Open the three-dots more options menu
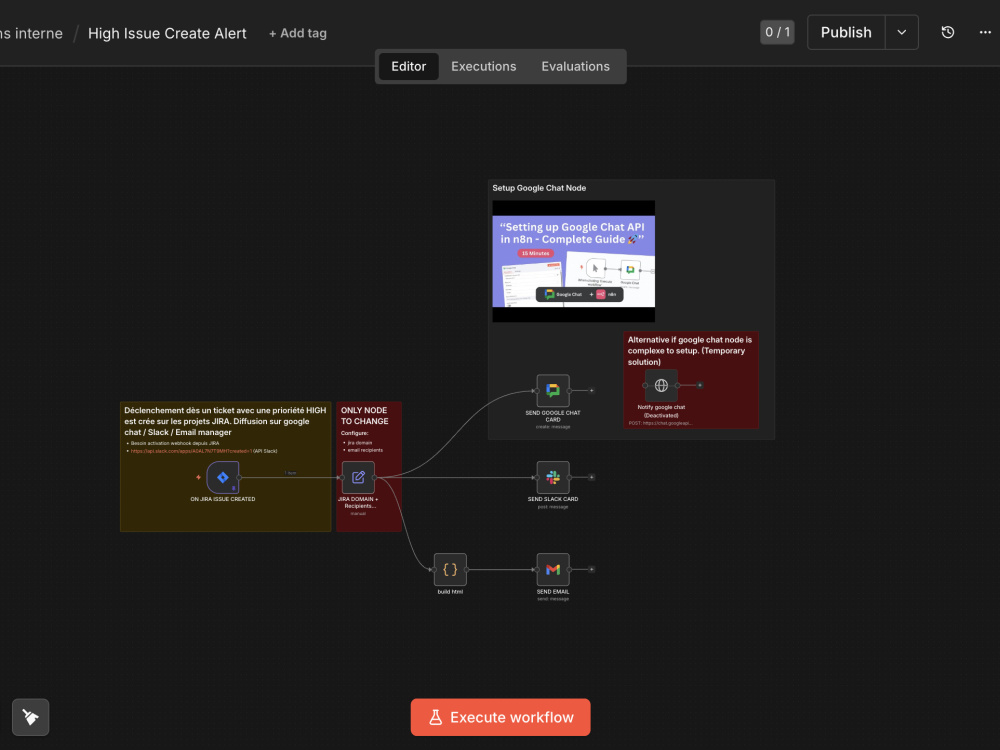1000x750 pixels. (985, 33)
